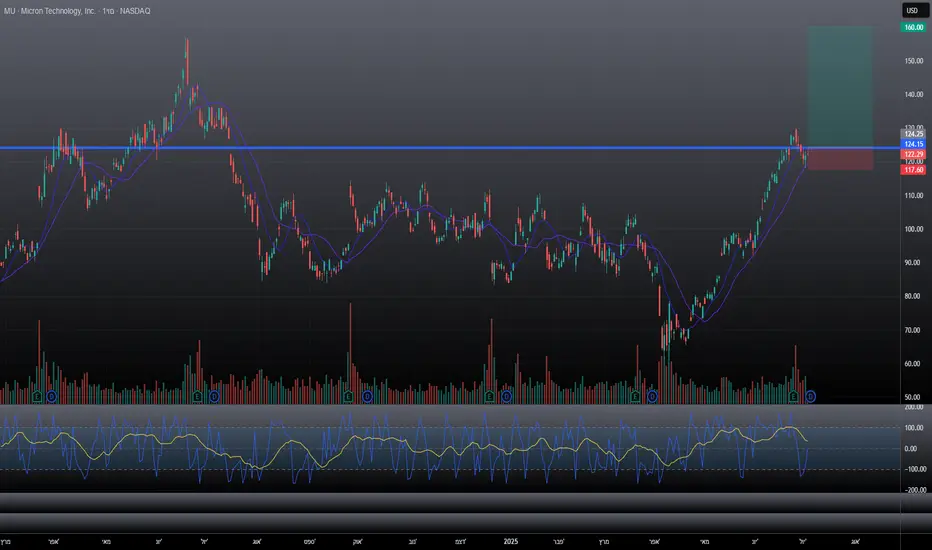
Task: Open the earnings E marker of late March 2025
Action: (635, 396)
